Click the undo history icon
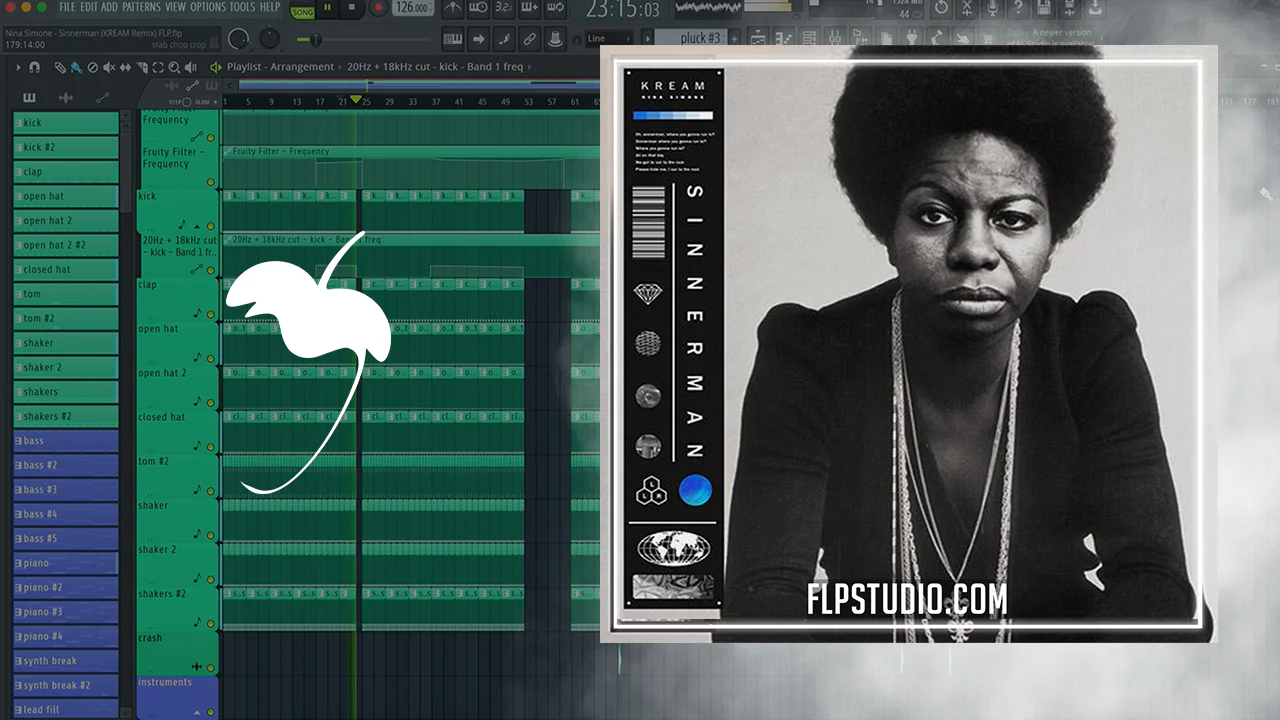This screenshot has height=720, width=1280. tap(941, 8)
